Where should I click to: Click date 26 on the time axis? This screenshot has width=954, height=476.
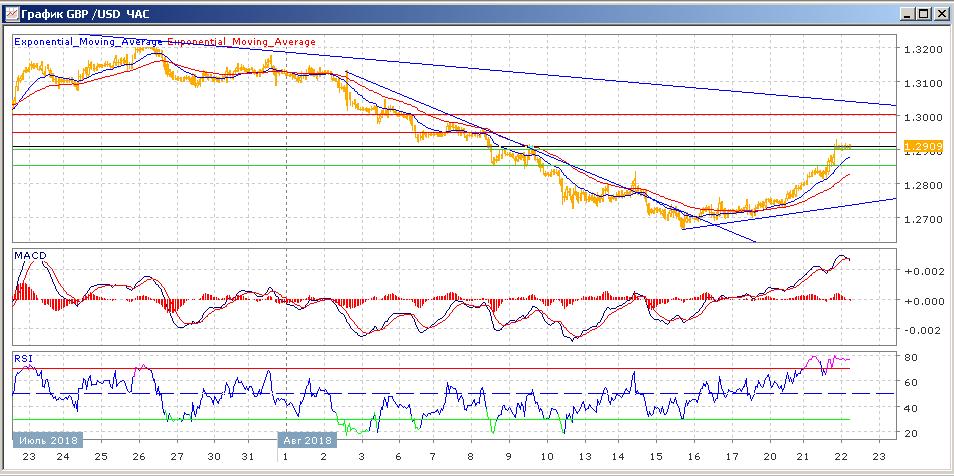point(138,455)
